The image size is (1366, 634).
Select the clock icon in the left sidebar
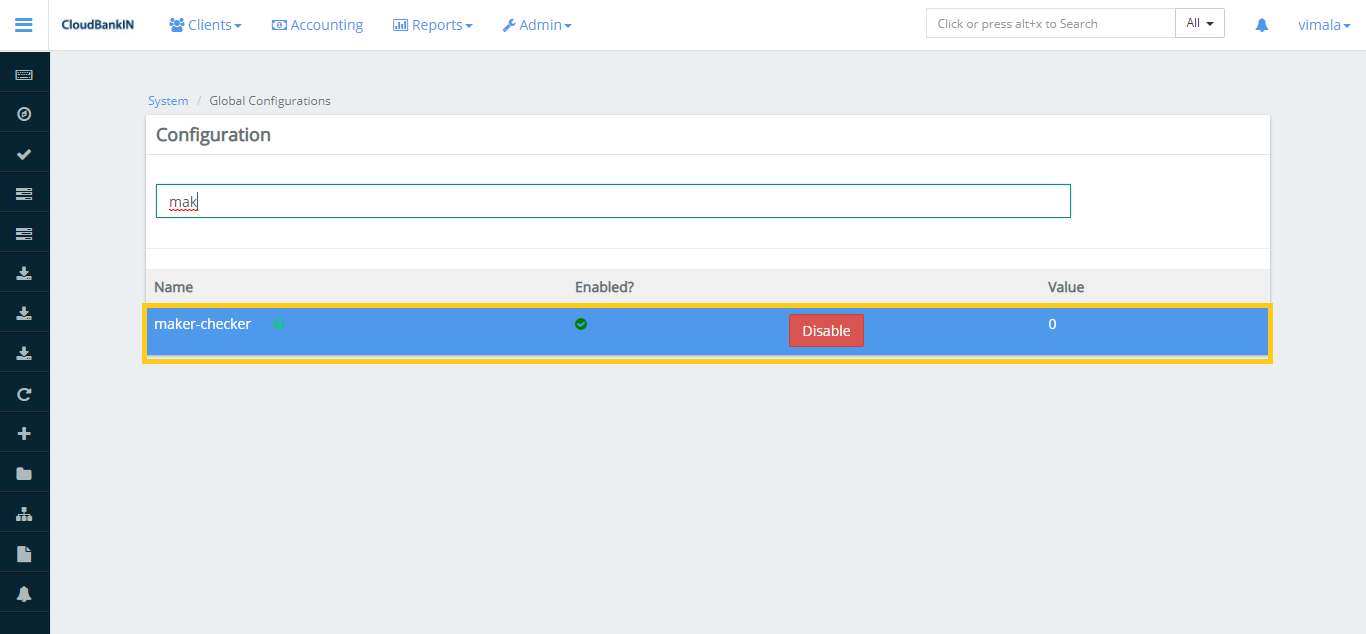[24, 113]
